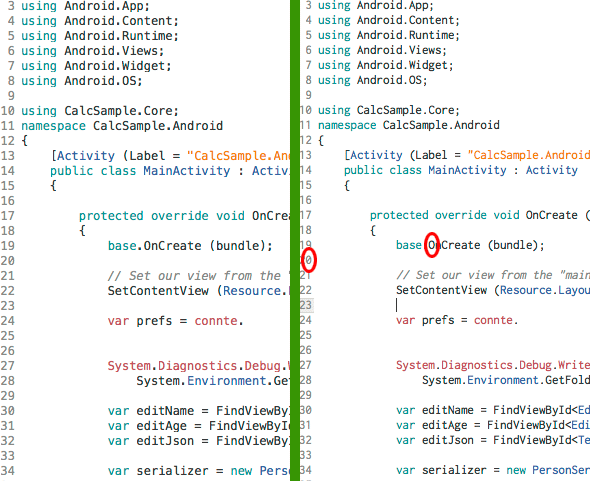Screen dimensions: 590x481
Task: Click 'Android.Content' in the right editor pane
Action: [x=405, y=20]
